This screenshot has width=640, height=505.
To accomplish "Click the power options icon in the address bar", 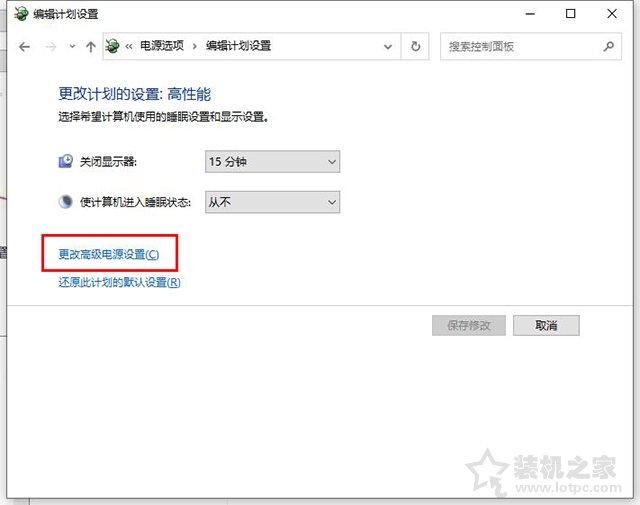I will [x=113, y=46].
